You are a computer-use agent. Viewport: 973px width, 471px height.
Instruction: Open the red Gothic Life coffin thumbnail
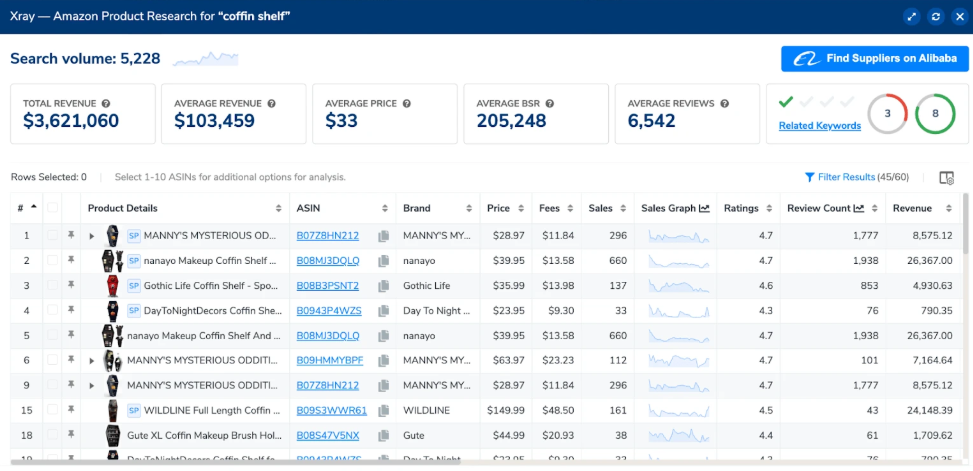pyautogui.click(x=112, y=285)
